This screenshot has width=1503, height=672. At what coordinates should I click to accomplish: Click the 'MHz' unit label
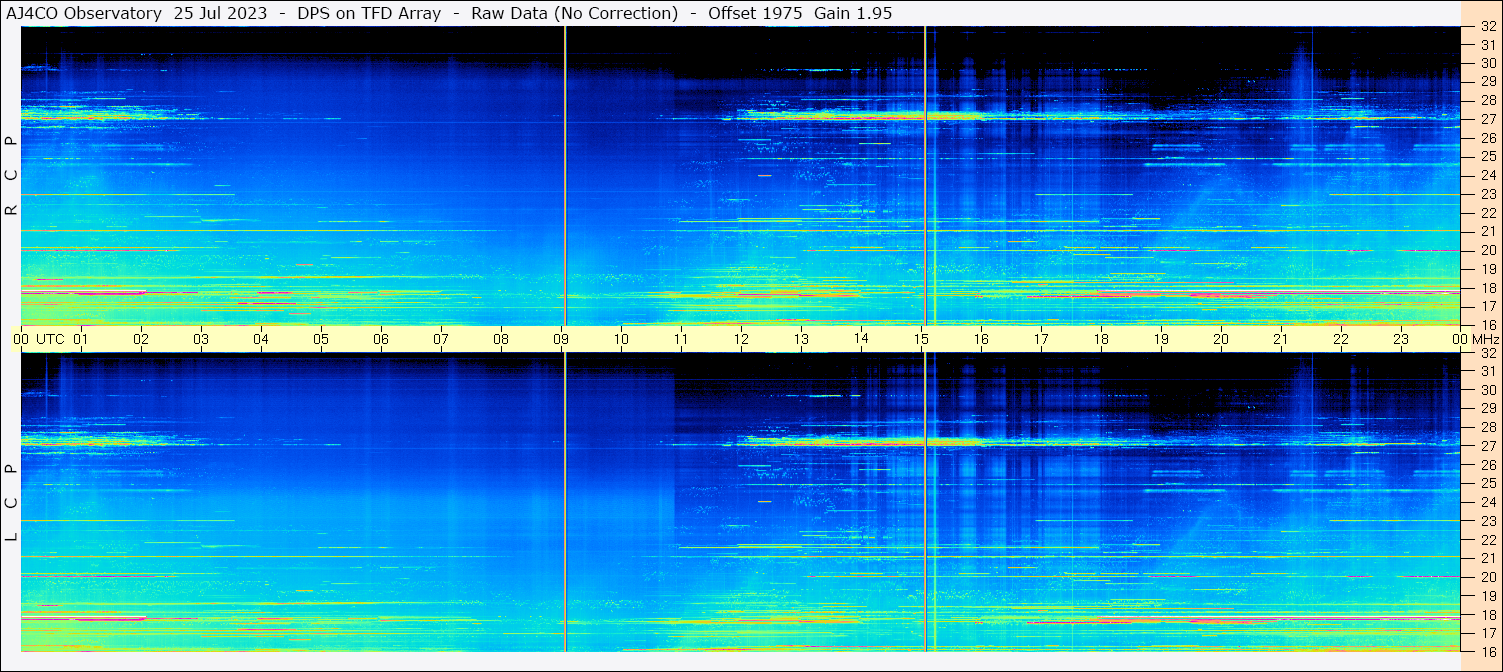click(1486, 339)
